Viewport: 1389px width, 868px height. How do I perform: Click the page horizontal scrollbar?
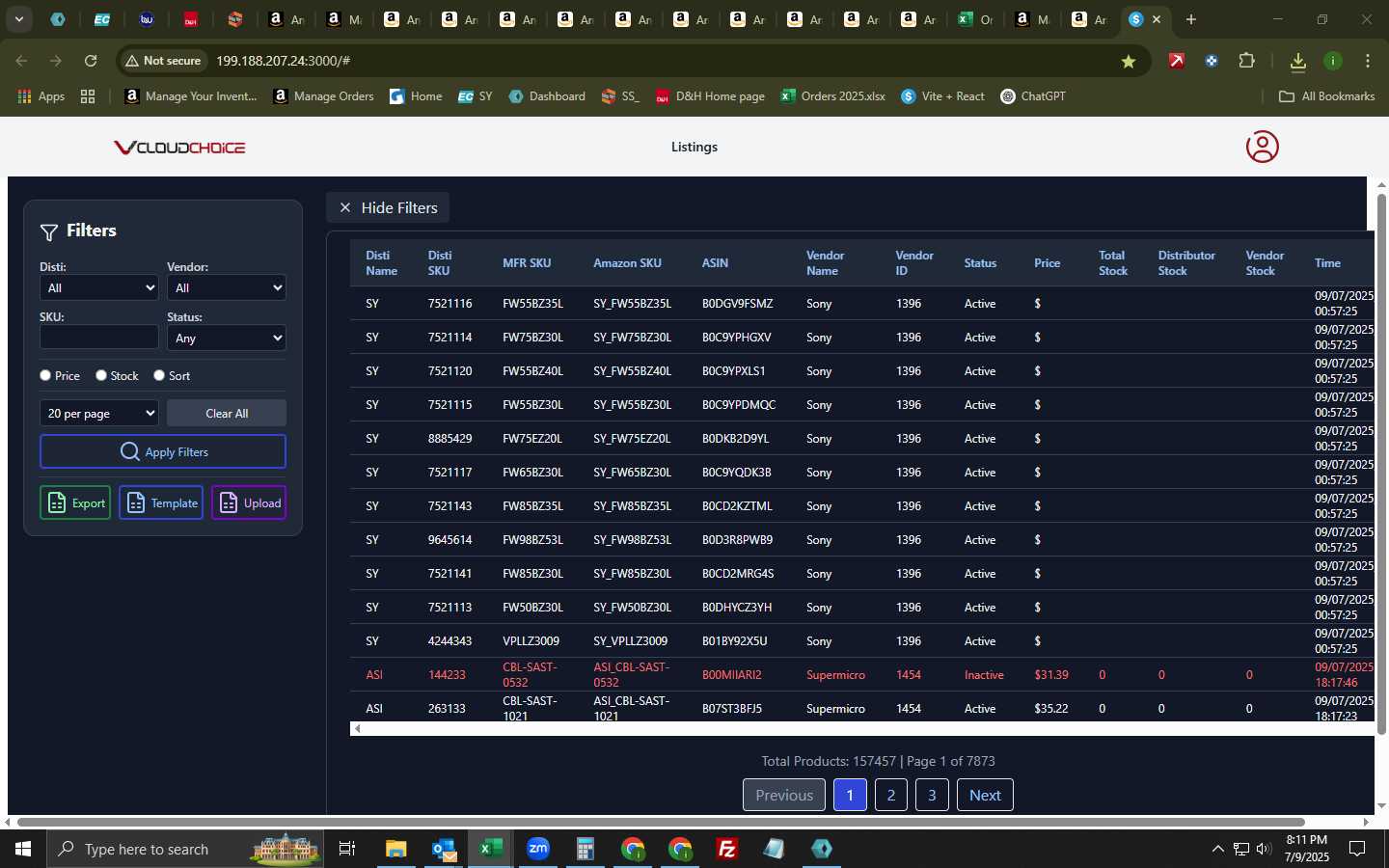pos(661,822)
